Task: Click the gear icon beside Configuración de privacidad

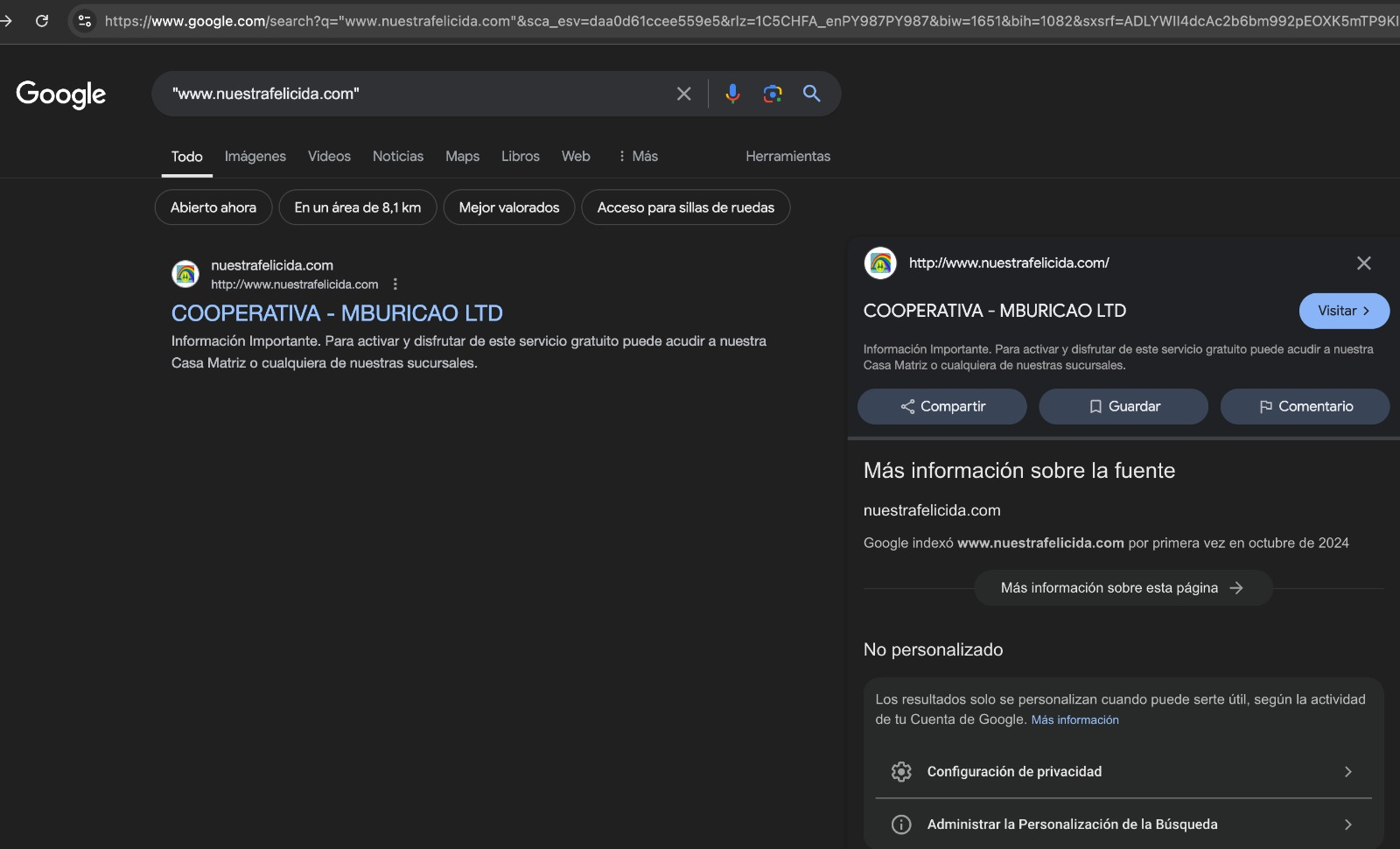Action: (x=901, y=771)
